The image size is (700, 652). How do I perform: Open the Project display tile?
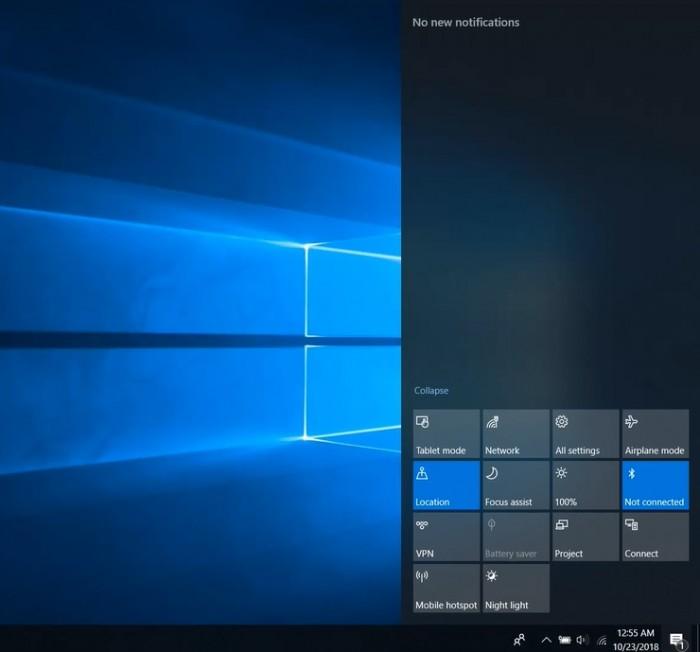tap(585, 537)
